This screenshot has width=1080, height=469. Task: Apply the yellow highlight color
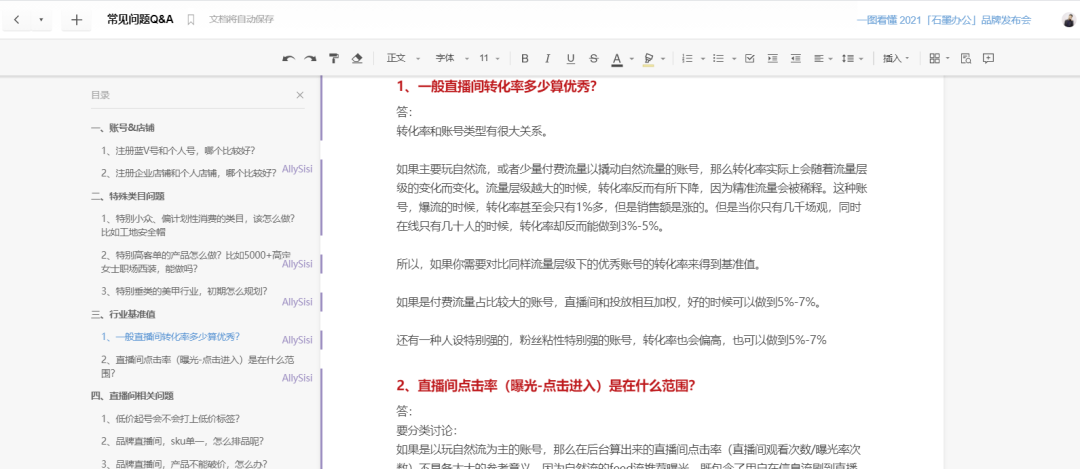648,59
